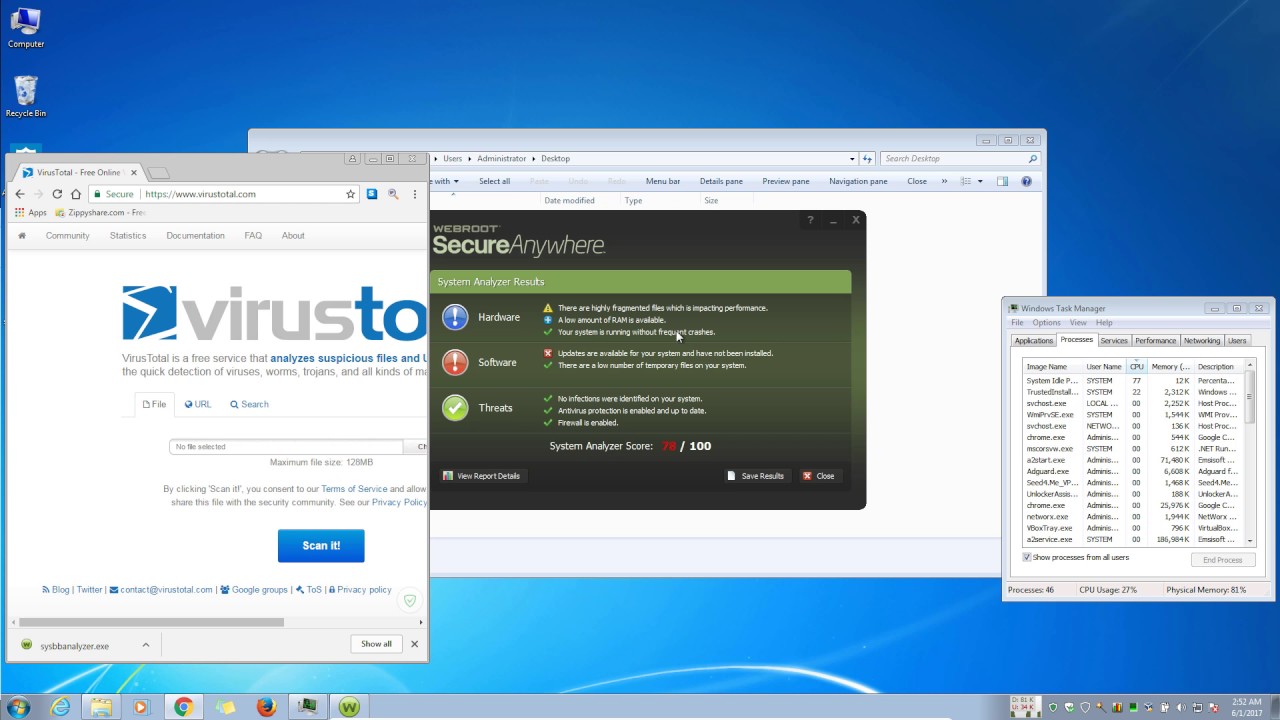Open the Search tab on VirusTotal
This screenshot has width=1280, height=720.
(x=249, y=404)
